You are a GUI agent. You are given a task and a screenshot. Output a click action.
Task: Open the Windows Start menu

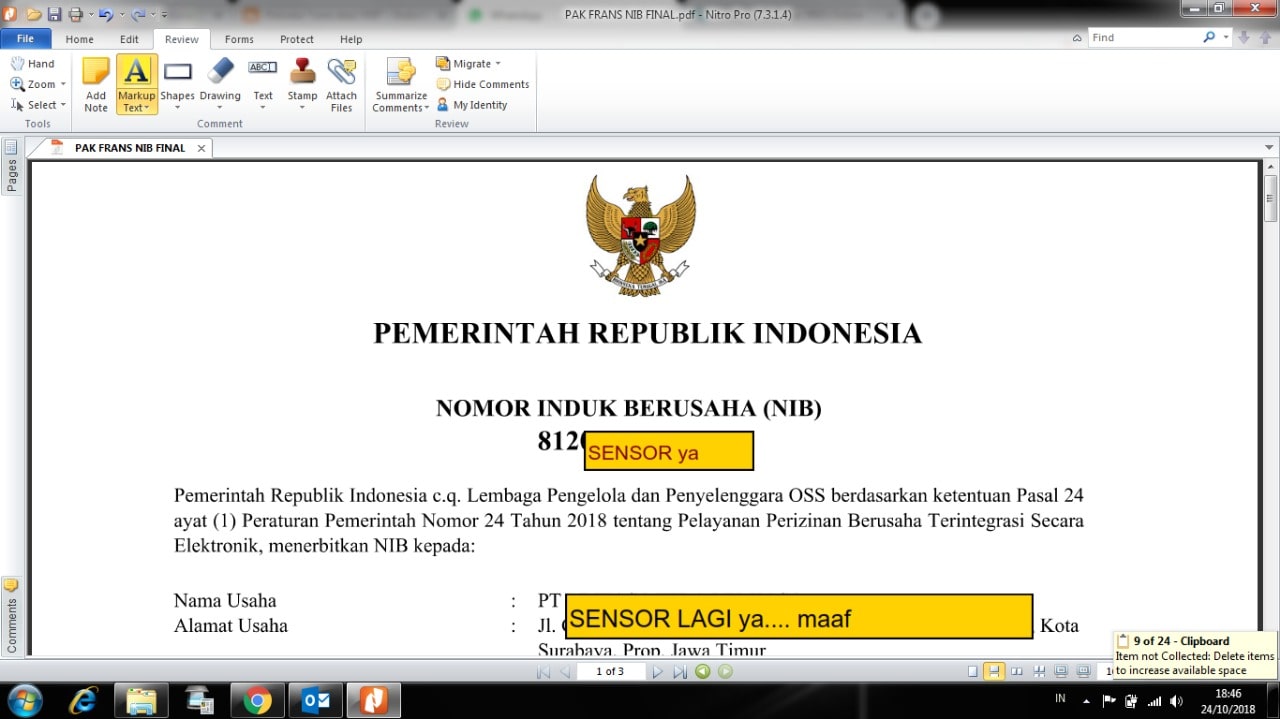tap(24, 700)
